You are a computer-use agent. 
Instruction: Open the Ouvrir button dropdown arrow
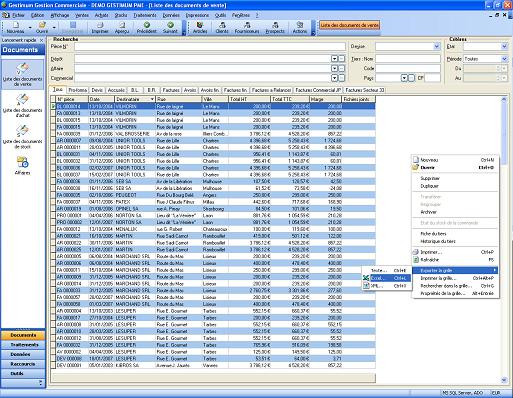pyautogui.click(x=53, y=28)
